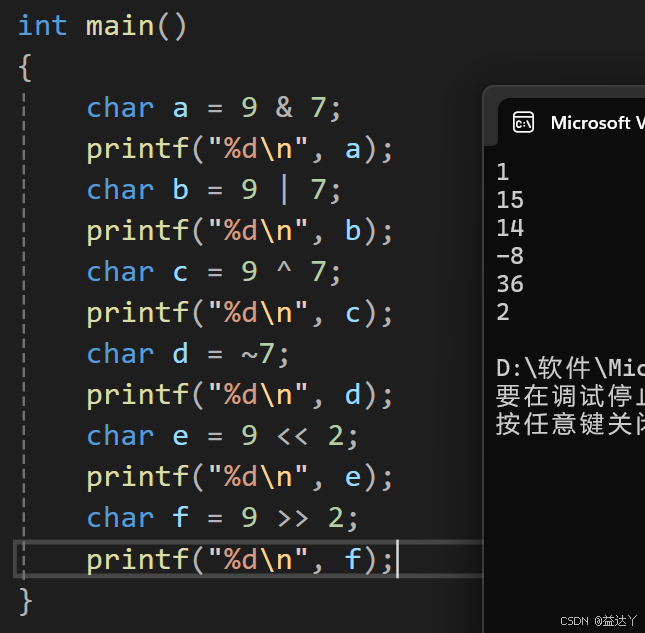Click the line 'printf("%d\n", a);'
The width and height of the screenshot is (645, 633).
pyautogui.click(x=240, y=149)
